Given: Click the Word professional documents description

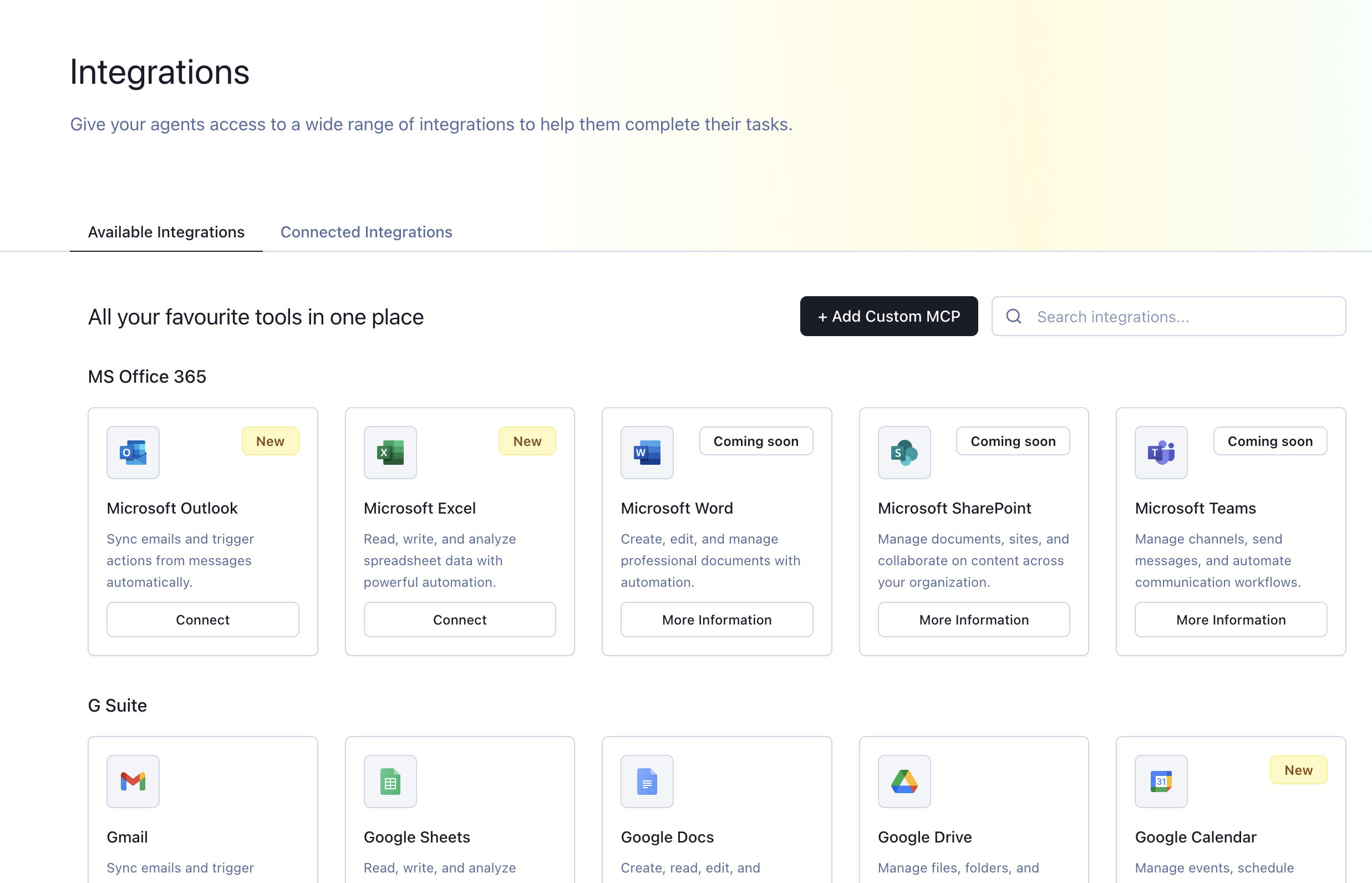Looking at the screenshot, I should (710, 560).
